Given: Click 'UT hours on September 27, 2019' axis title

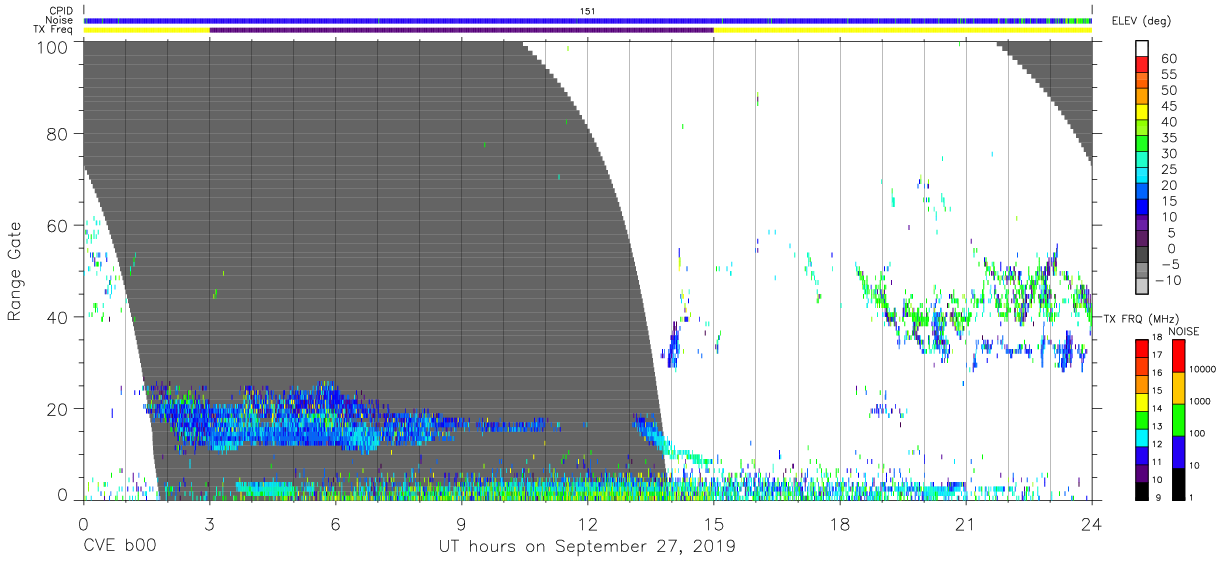Looking at the screenshot, I should [x=587, y=547].
